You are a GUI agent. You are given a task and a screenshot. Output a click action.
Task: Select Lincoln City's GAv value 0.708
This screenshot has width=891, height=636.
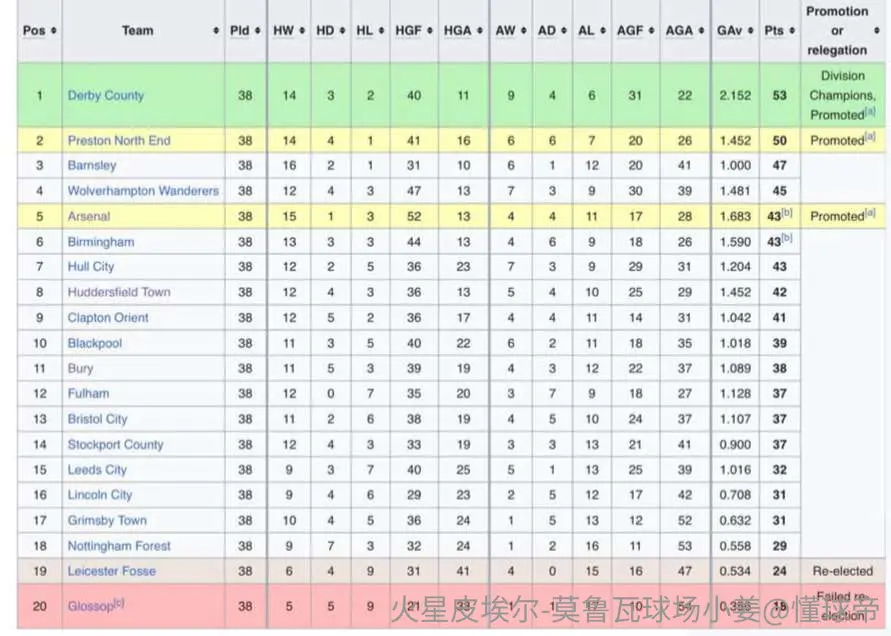(735, 495)
